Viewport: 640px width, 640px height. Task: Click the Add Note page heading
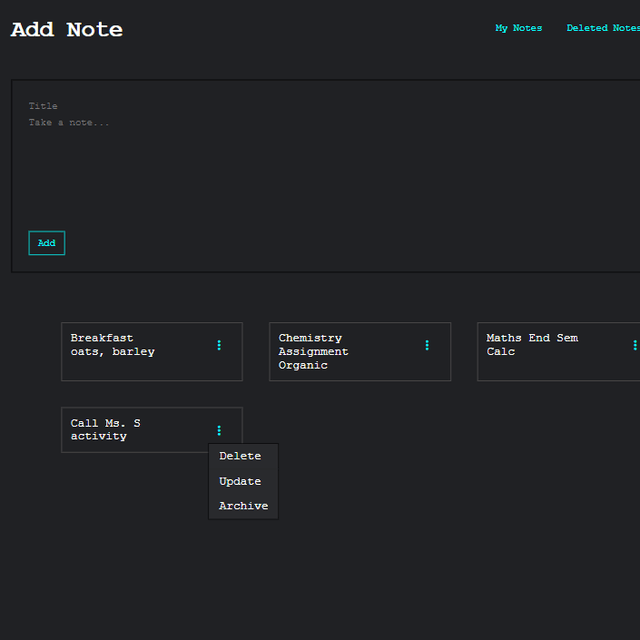pyautogui.click(x=67, y=30)
